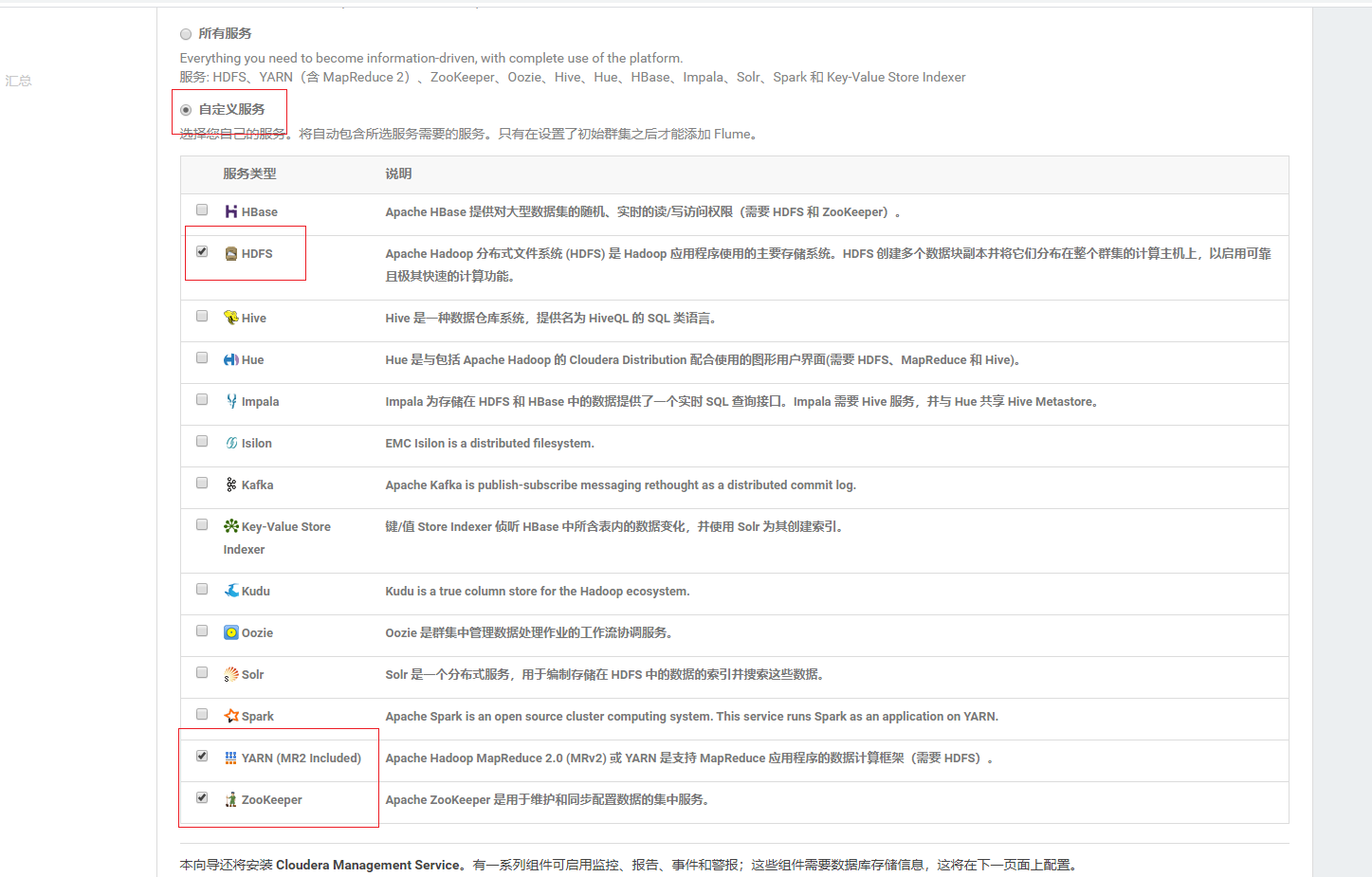Click the Kudu service icon
The image size is (1372, 877).
(230, 590)
